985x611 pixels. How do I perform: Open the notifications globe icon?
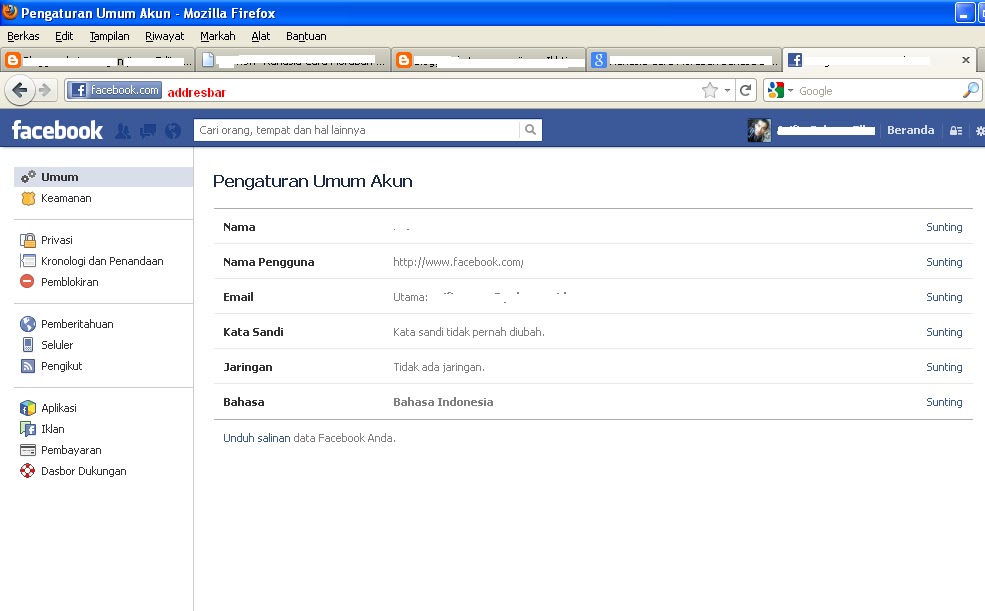[x=173, y=131]
